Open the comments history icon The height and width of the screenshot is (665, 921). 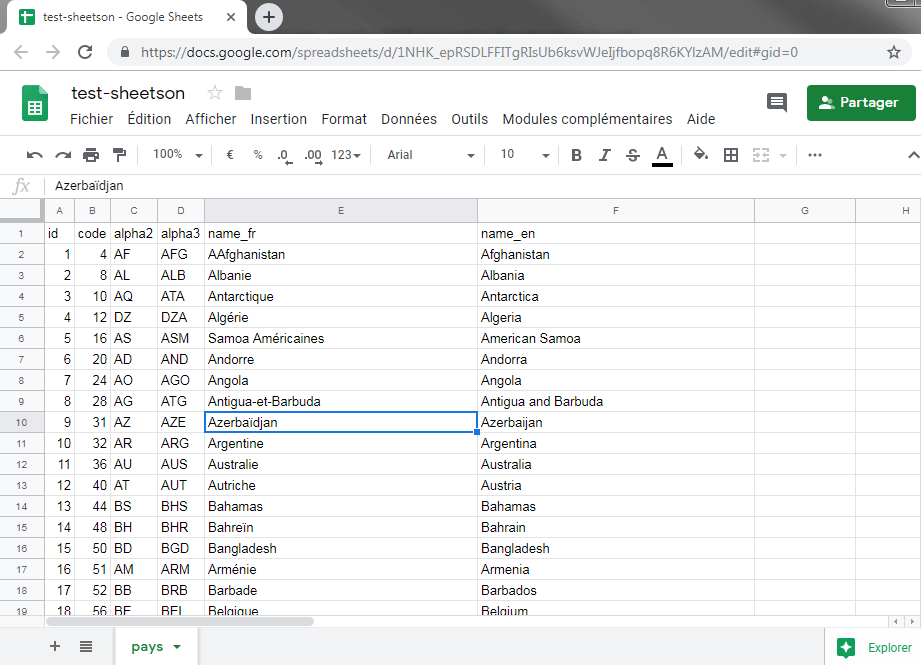777,102
